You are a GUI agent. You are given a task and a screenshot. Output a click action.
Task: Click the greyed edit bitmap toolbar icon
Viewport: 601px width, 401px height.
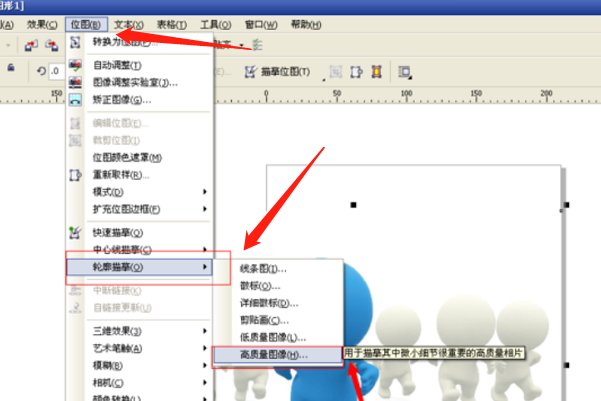point(336,72)
